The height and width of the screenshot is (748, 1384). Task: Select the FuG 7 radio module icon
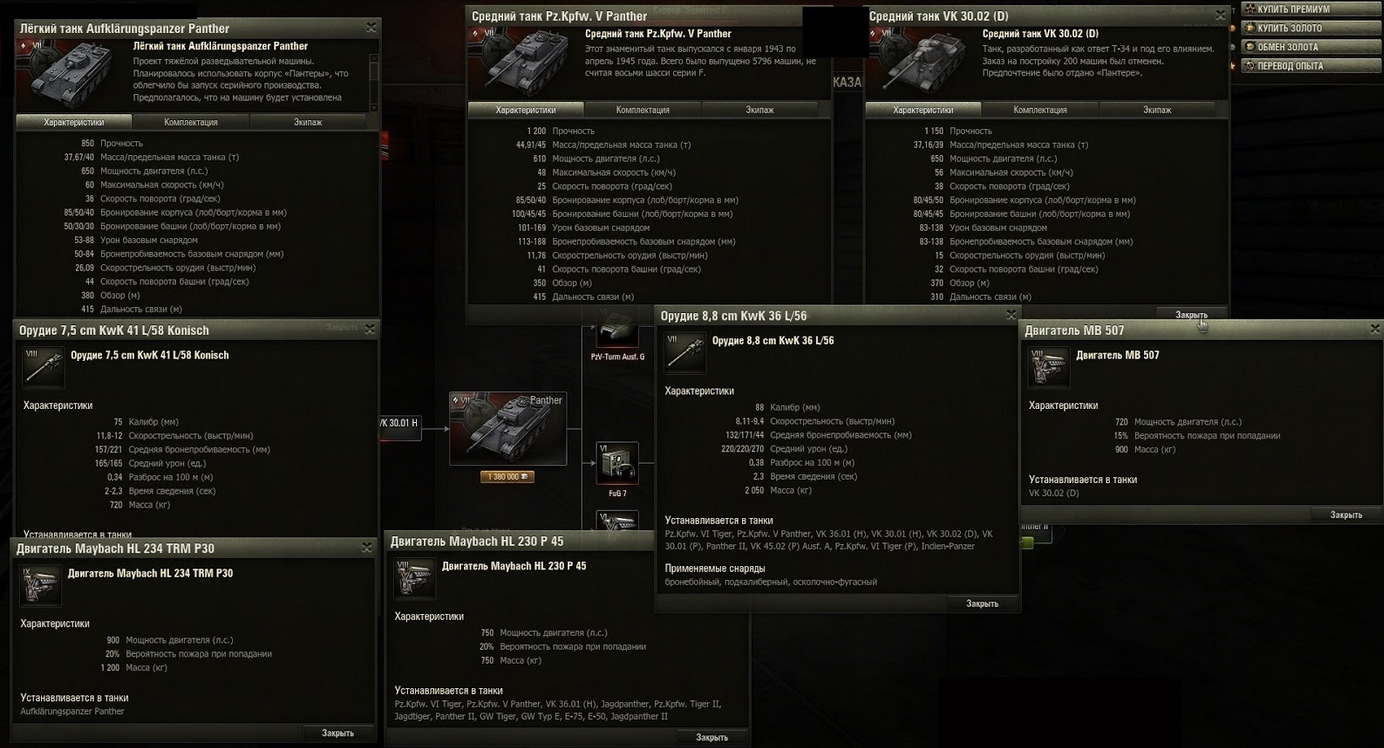(x=617, y=463)
